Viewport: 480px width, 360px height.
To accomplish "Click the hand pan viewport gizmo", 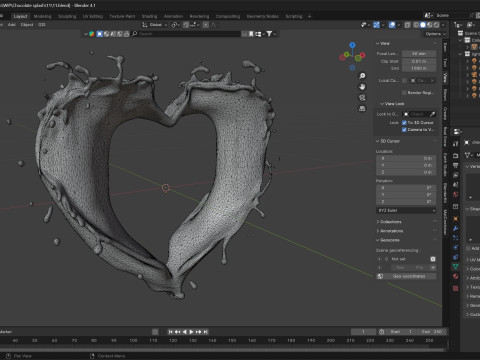I will coord(362,87).
